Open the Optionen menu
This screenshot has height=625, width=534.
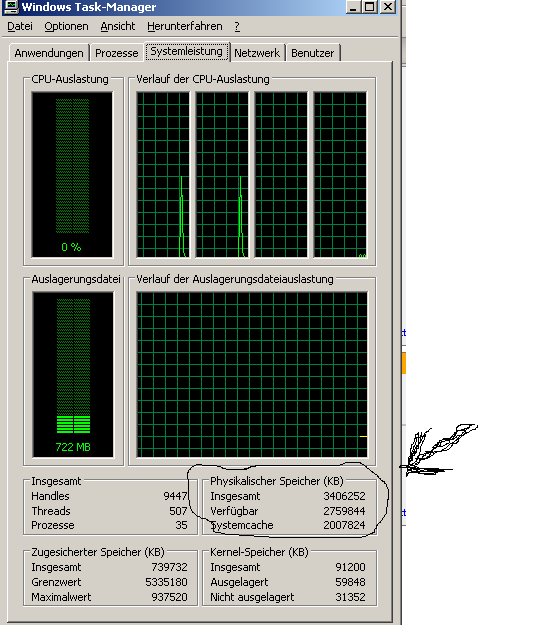pyautogui.click(x=66, y=26)
